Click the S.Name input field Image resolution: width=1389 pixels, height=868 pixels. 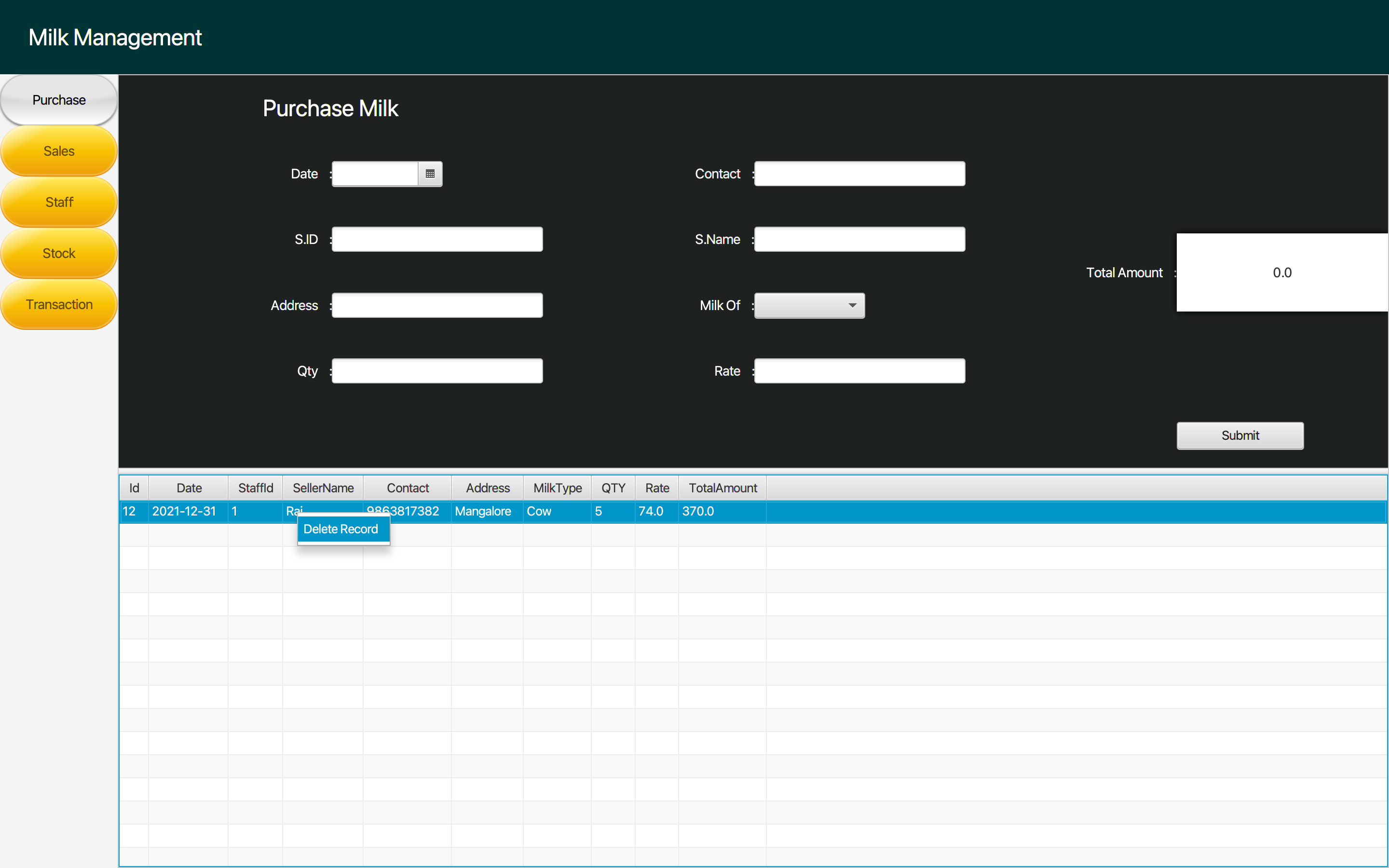pos(858,239)
